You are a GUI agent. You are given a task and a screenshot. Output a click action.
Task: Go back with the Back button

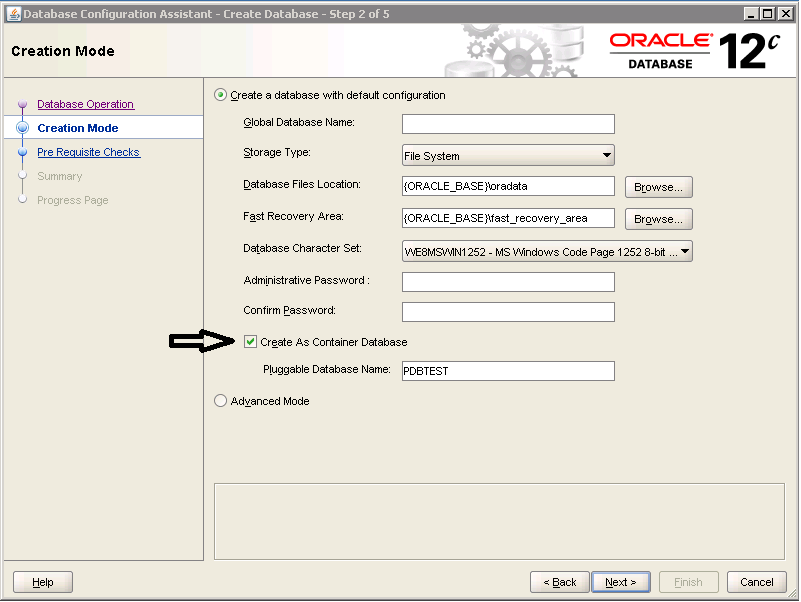[x=559, y=582]
